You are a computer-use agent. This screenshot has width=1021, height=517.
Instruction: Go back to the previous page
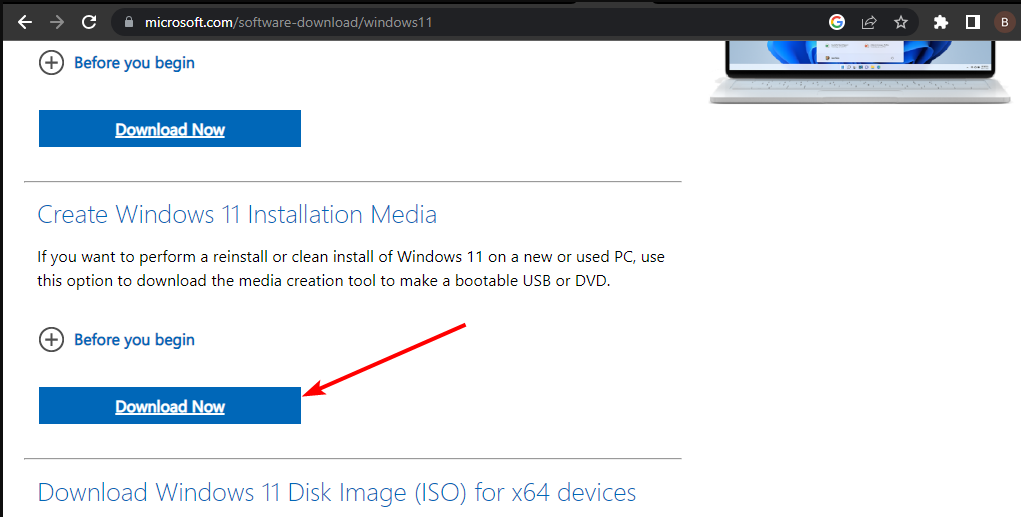(25, 22)
